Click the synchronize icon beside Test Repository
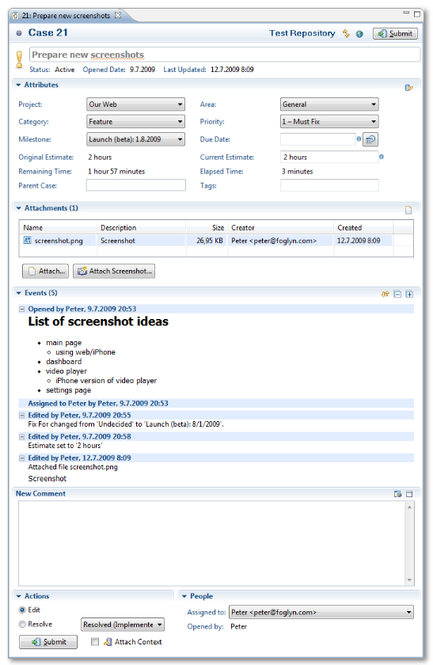 click(346, 34)
